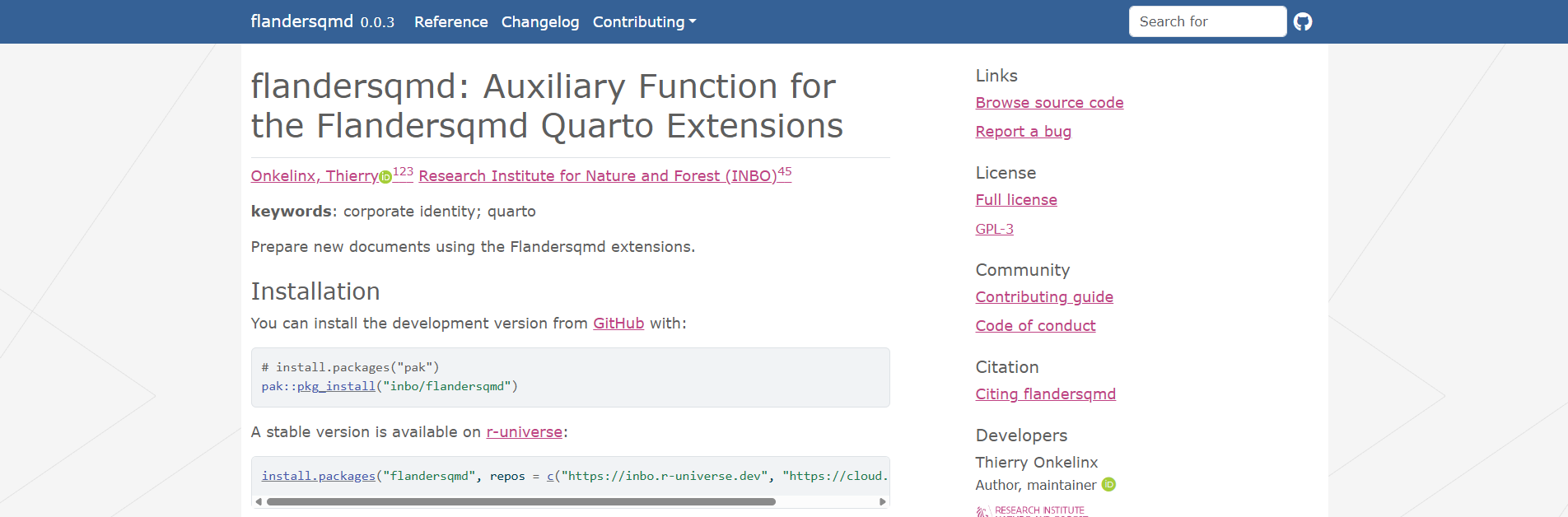
Task: Click the Installation heading
Action: (x=315, y=291)
